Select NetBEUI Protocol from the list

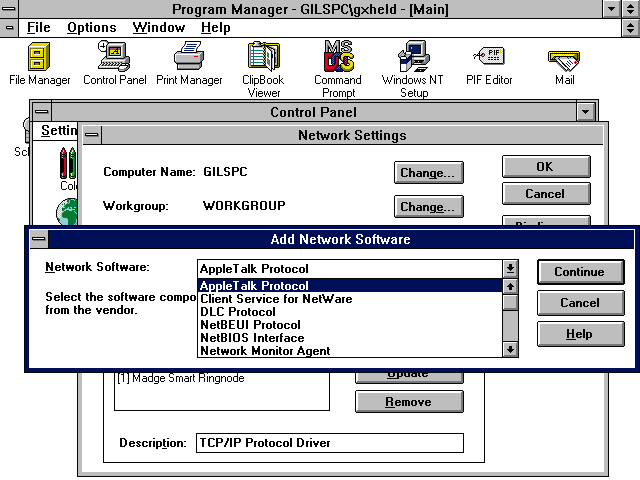pyautogui.click(x=250, y=325)
